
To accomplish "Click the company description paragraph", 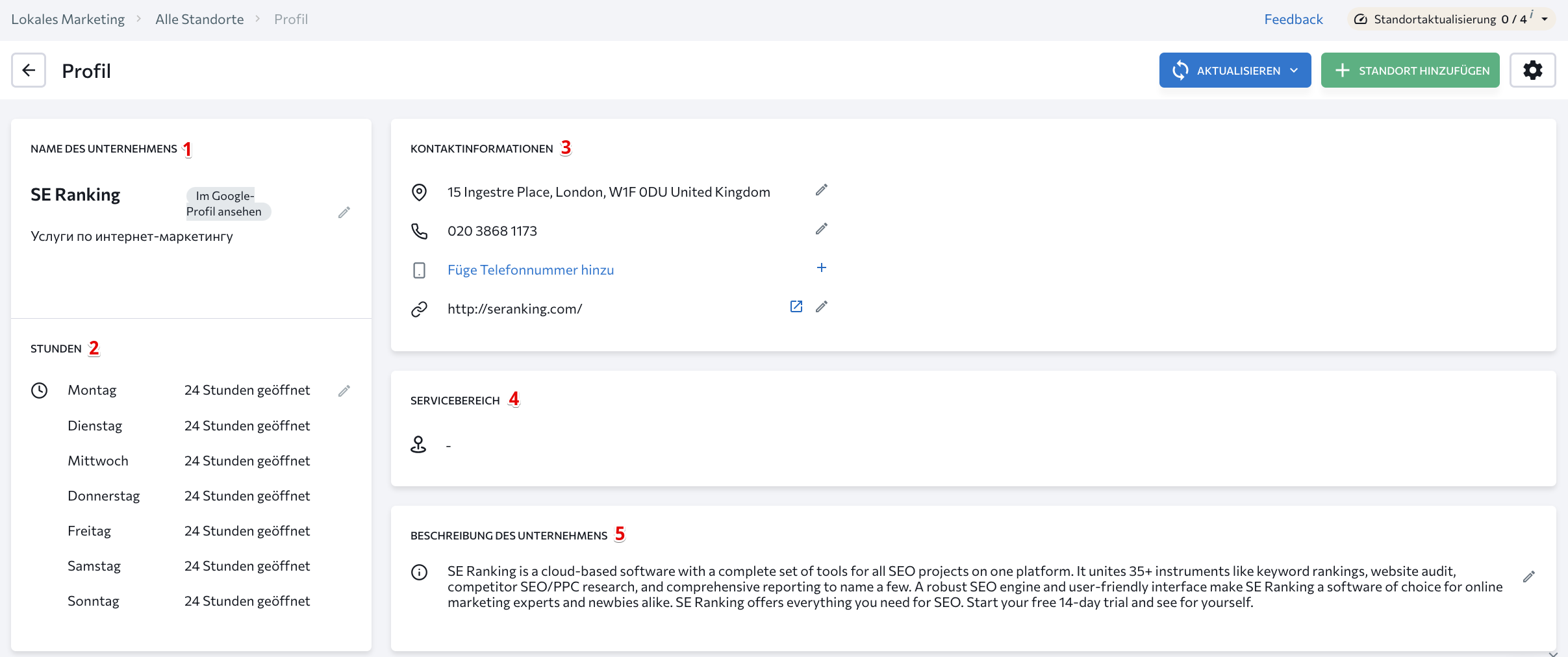I will click(x=974, y=587).
